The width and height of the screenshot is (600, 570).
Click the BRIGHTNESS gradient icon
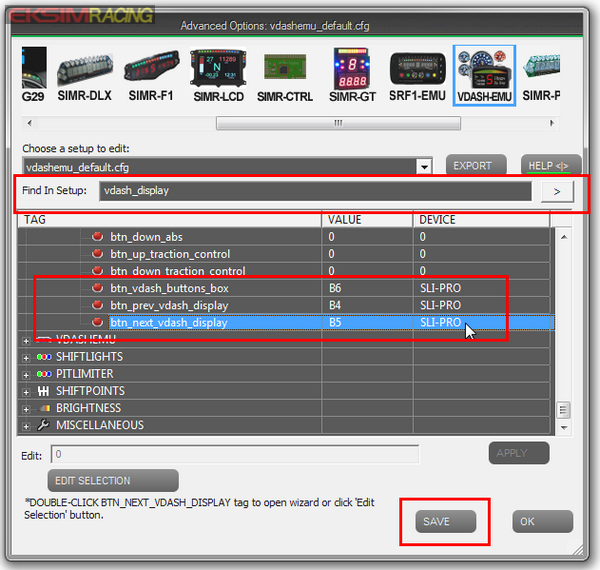pos(45,408)
